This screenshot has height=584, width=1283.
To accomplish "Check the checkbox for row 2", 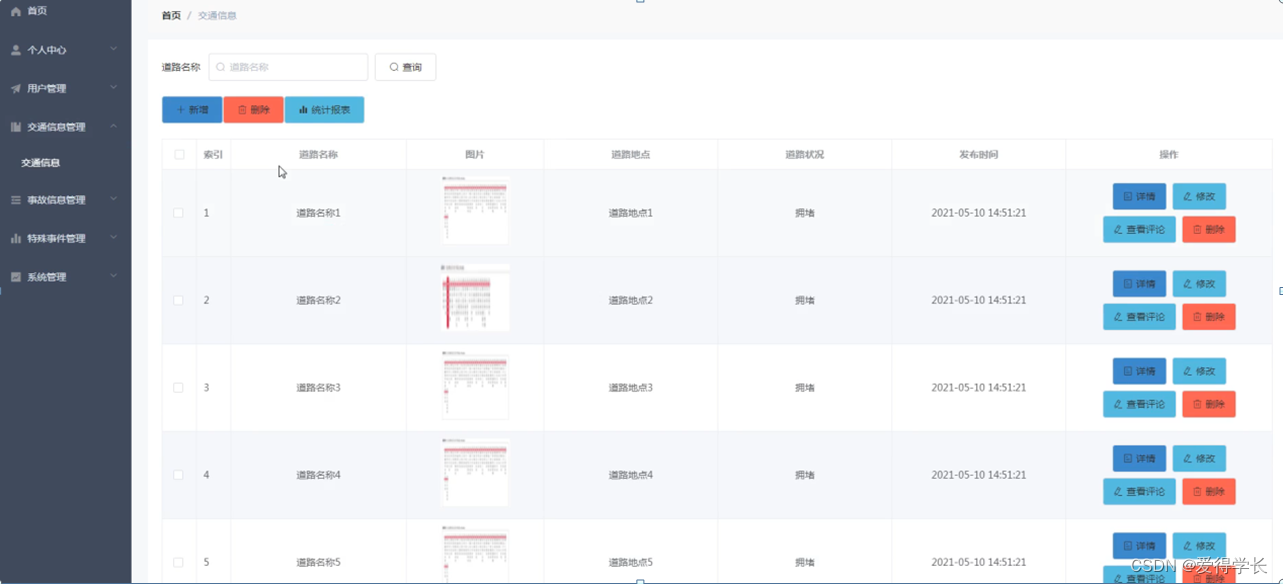I will coord(178,300).
